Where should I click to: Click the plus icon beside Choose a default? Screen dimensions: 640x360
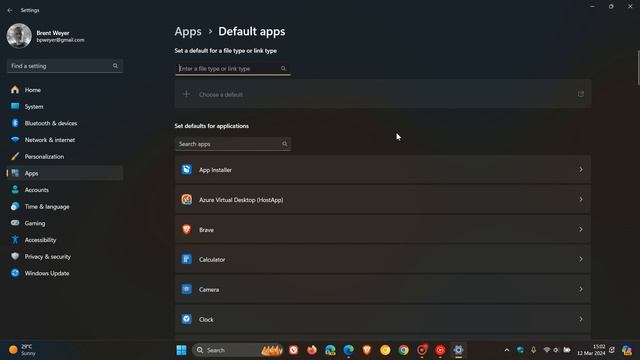186,94
